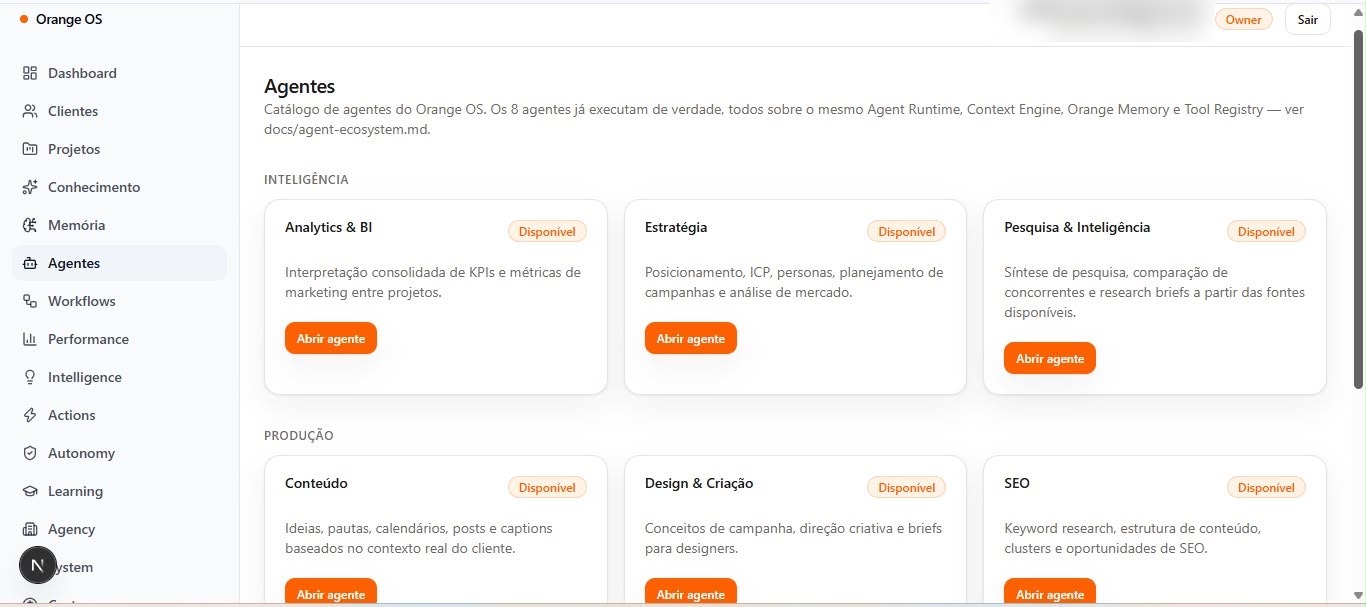Click the Agentes robot icon
The width and height of the screenshot is (1366, 607).
(30, 263)
